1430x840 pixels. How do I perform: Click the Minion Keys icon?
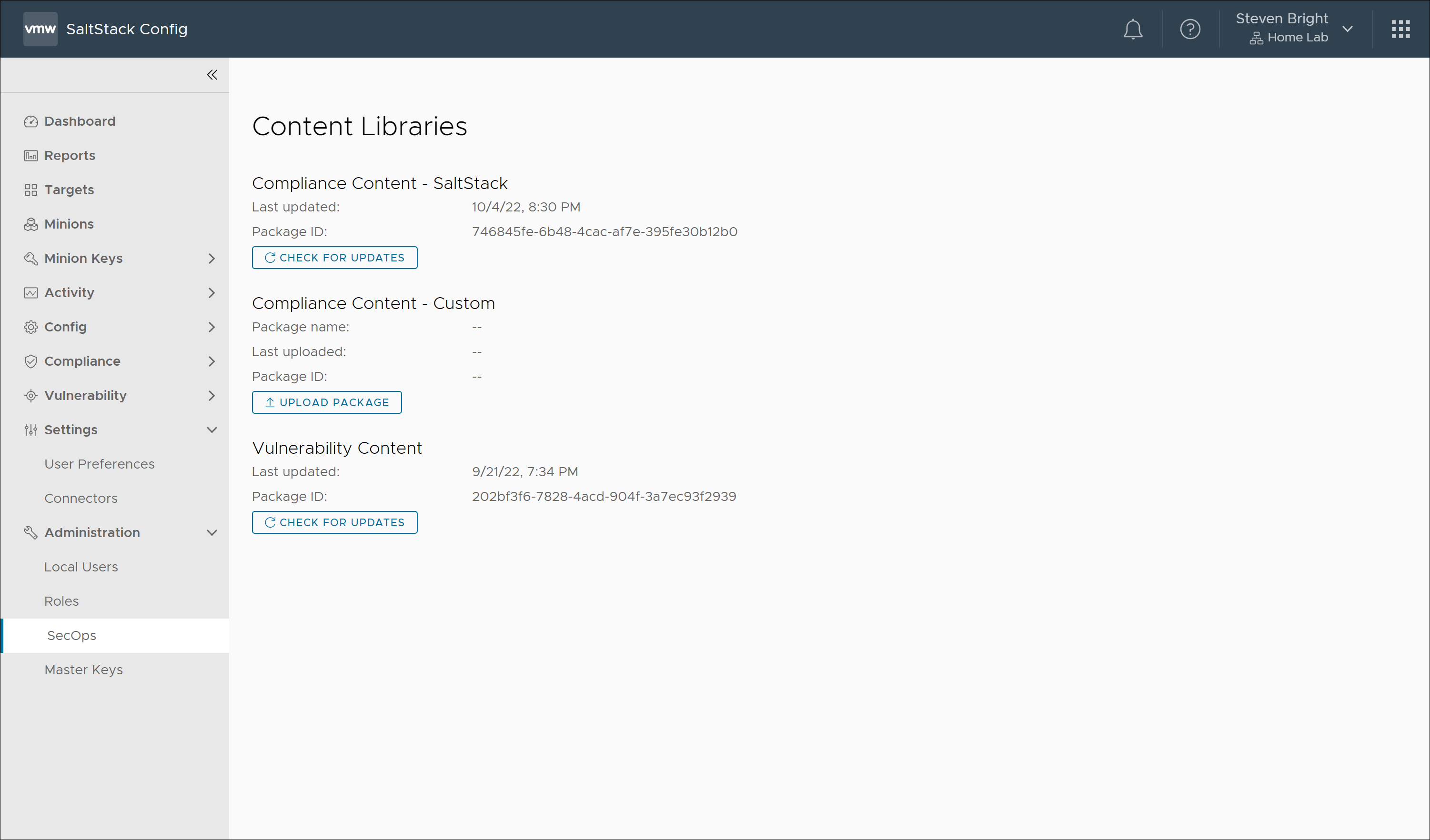(32, 258)
